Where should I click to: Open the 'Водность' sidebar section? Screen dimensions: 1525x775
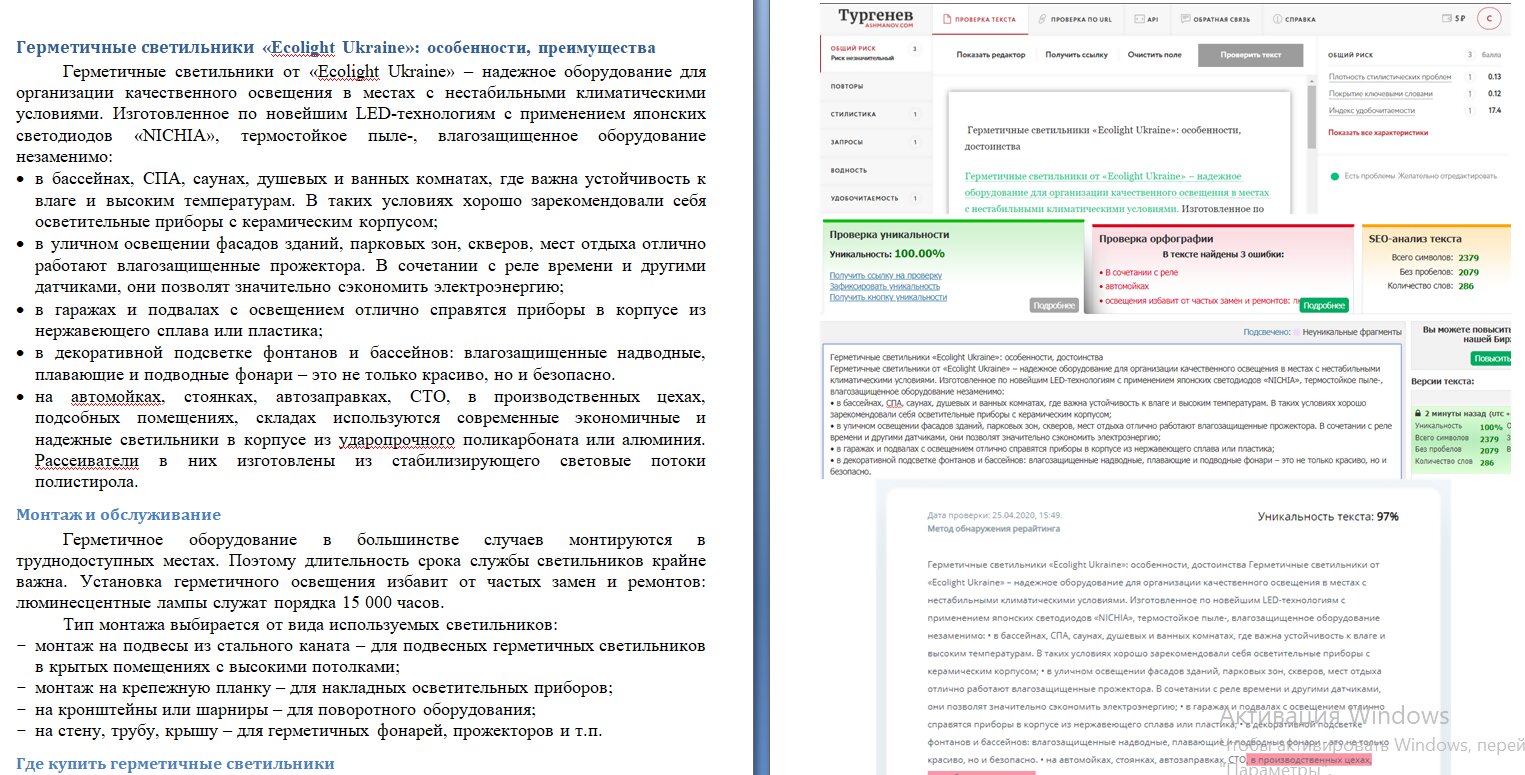coord(875,170)
